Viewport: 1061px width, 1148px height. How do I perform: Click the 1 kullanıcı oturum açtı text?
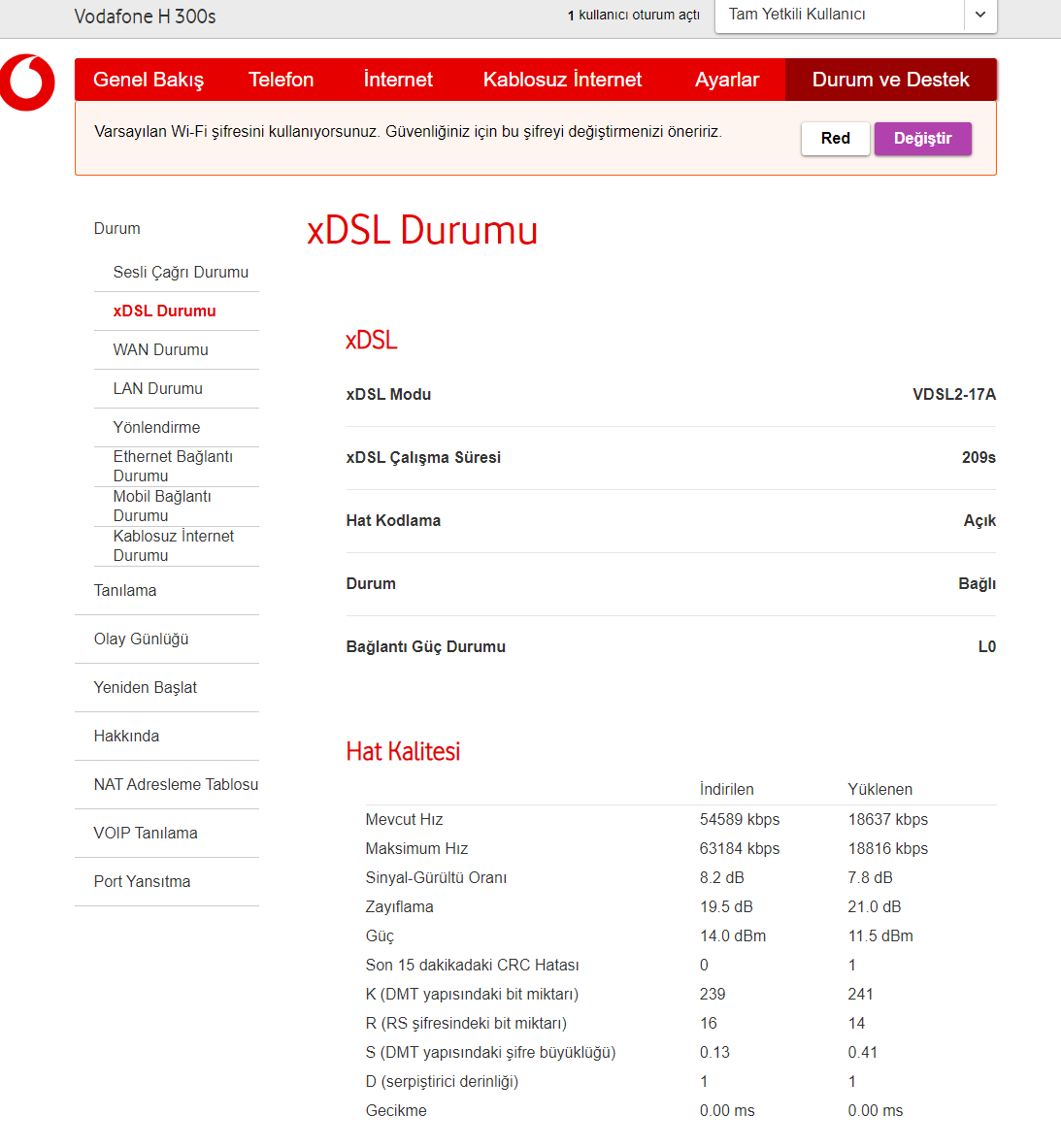[x=633, y=15]
